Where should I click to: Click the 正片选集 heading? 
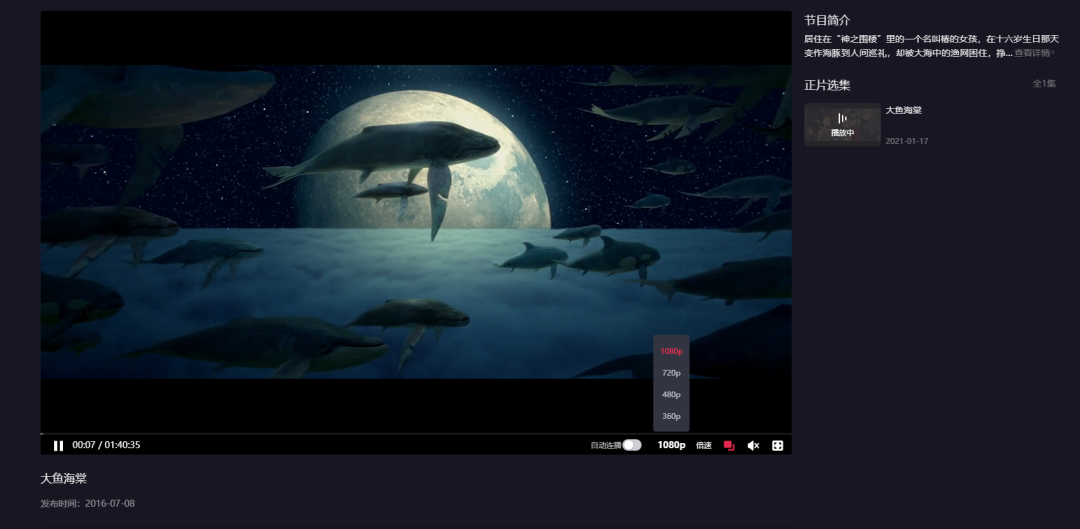(x=827, y=85)
